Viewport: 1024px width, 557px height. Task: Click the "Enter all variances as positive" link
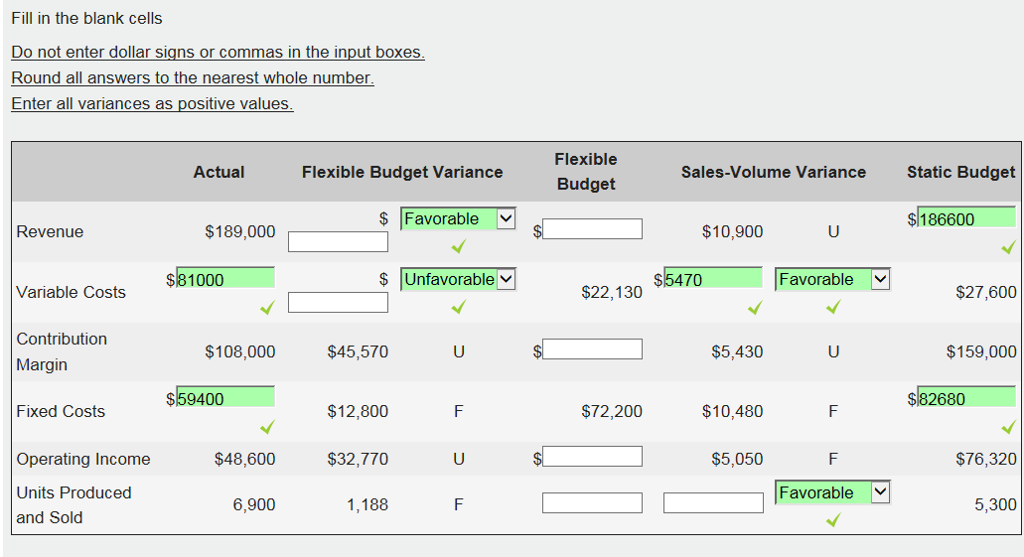pyautogui.click(x=152, y=104)
